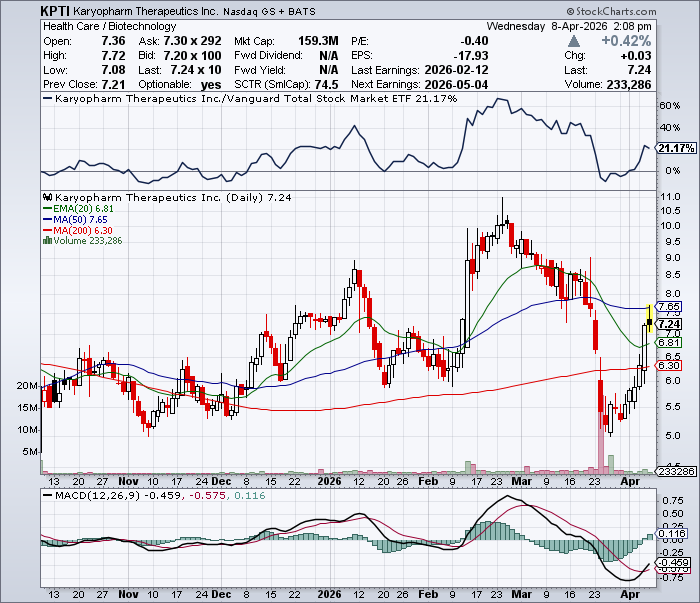The width and height of the screenshot is (700, 603).
Task: Click the -0.459 MACD value tag
Action: click(x=674, y=563)
